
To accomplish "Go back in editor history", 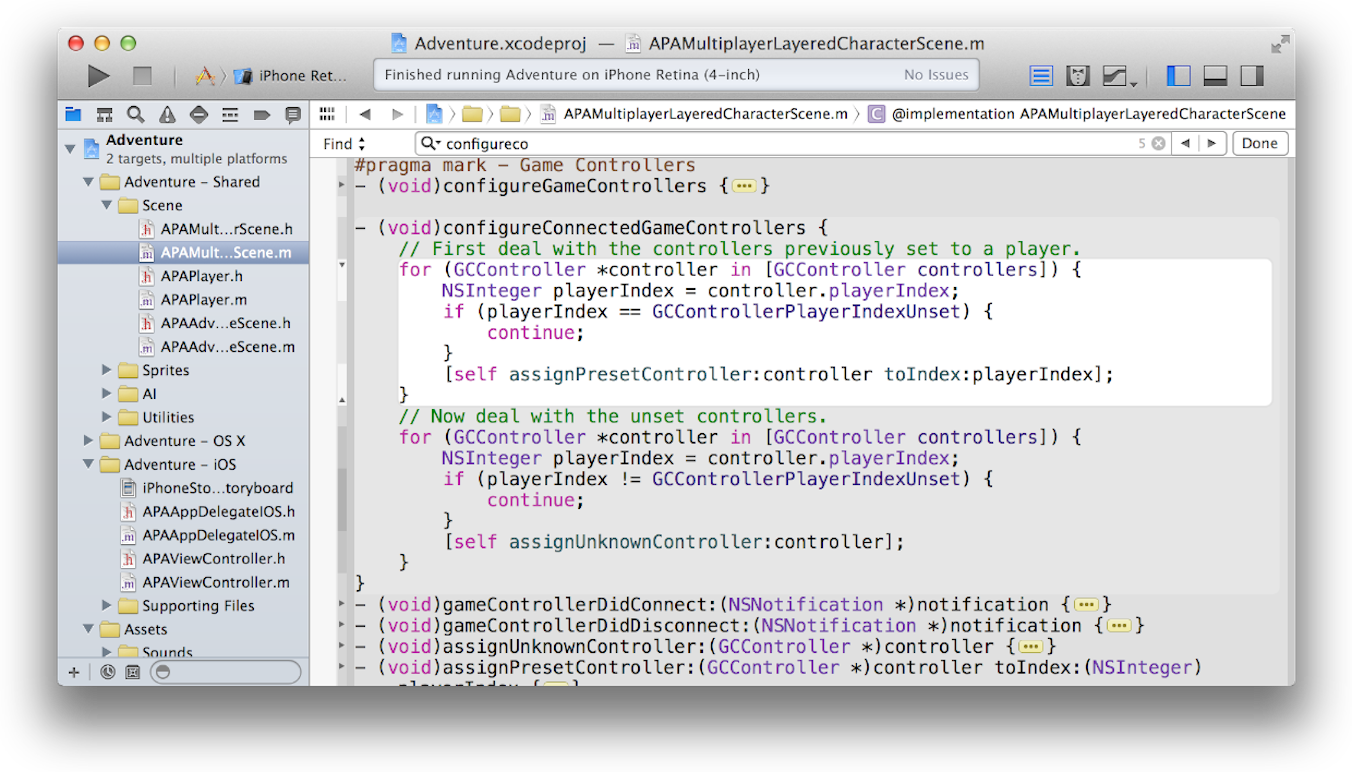I will click(x=365, y=114).
